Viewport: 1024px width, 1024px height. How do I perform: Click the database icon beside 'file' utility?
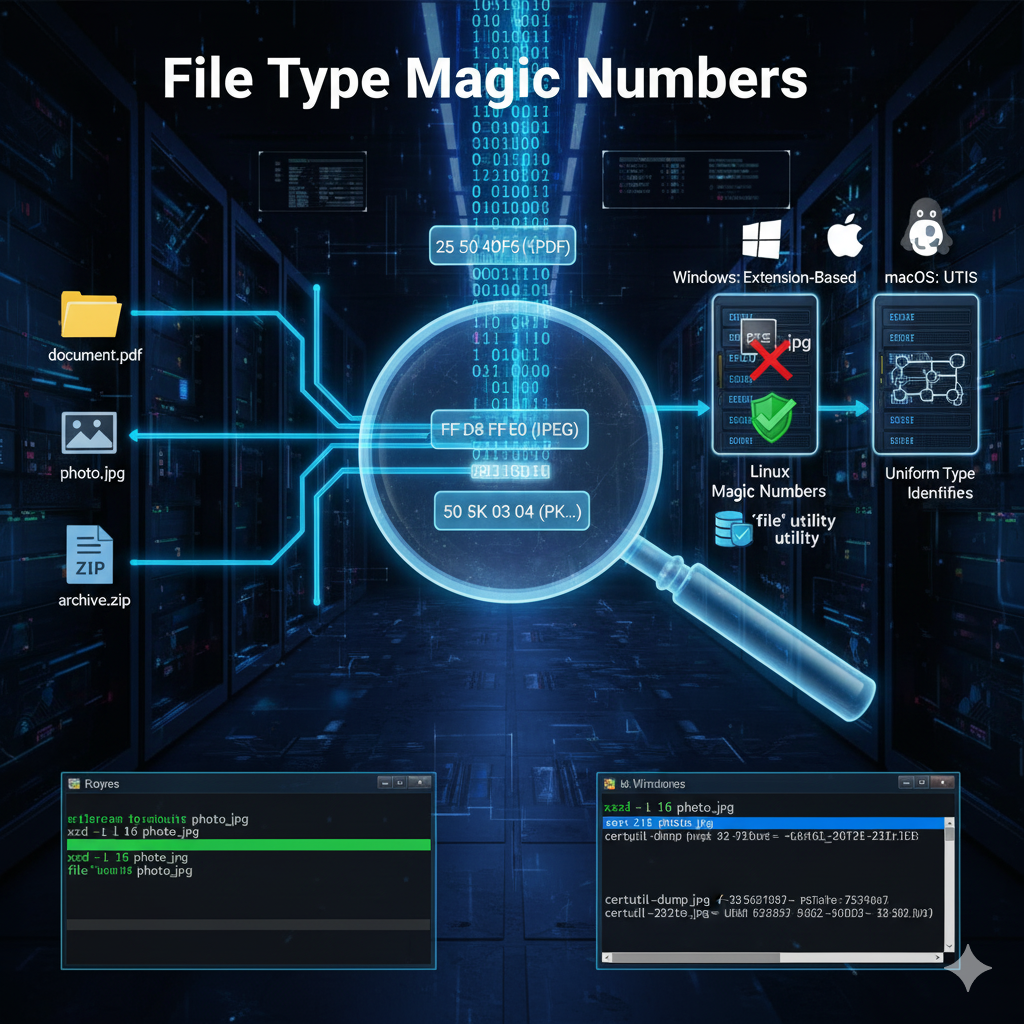(732, 530)
